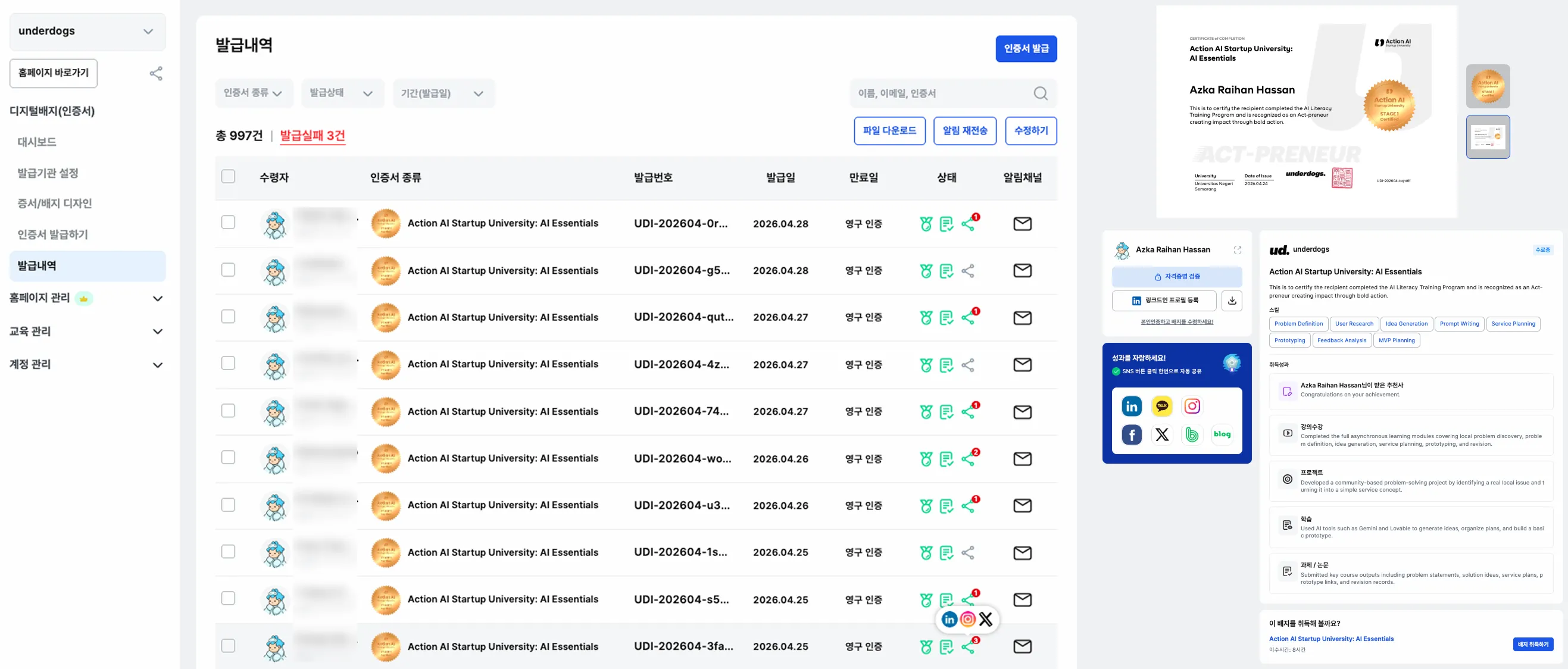Open 인증서 발급하기 in sidebar
Screen dimensions: 1568x669
[53, 235]
